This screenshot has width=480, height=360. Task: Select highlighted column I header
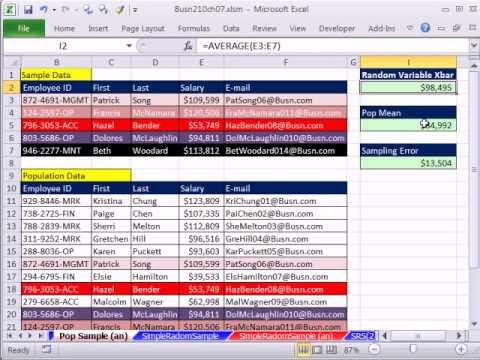click(408, 62)
